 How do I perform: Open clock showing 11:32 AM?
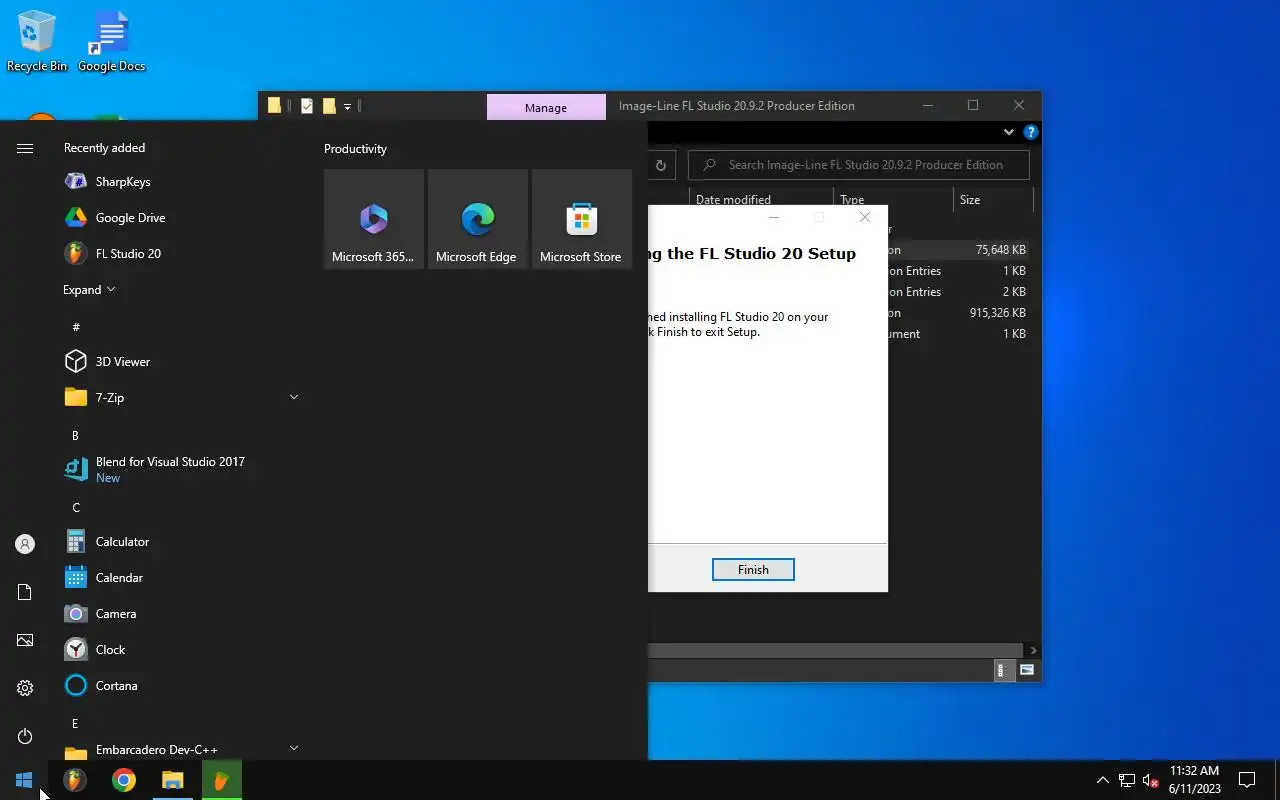pos(1195,780)
